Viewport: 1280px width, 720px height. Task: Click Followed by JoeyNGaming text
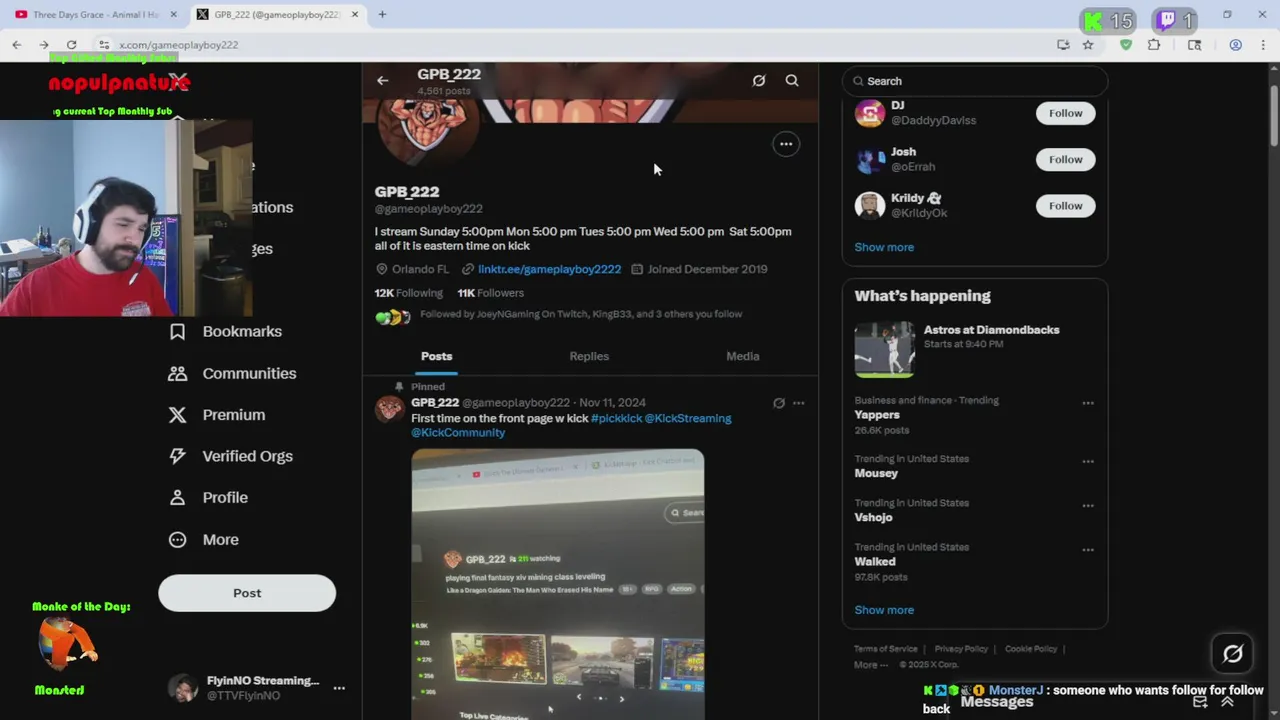click(x=581, y=314)
